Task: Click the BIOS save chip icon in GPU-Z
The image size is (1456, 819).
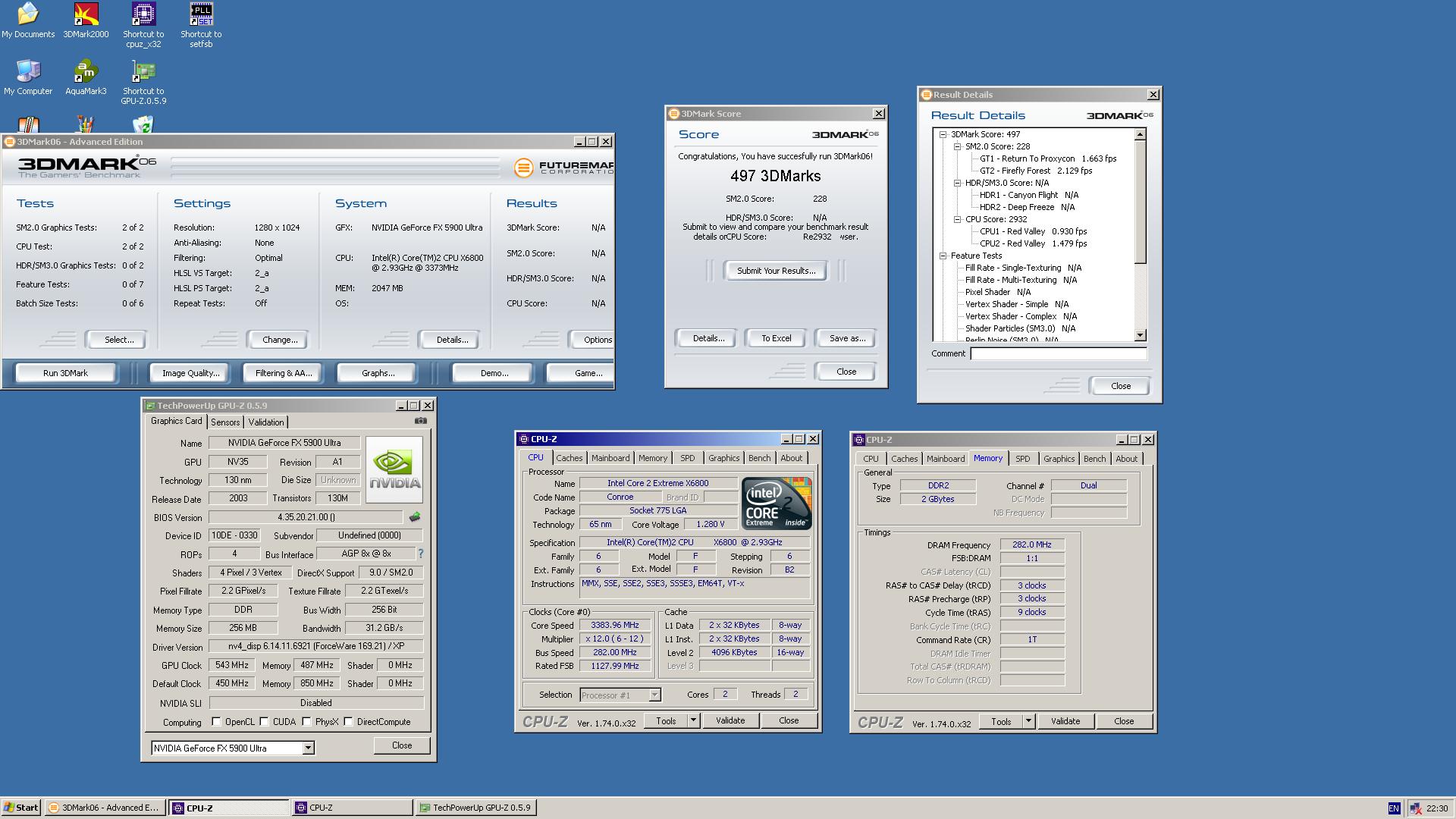Action: pos(415,517)
